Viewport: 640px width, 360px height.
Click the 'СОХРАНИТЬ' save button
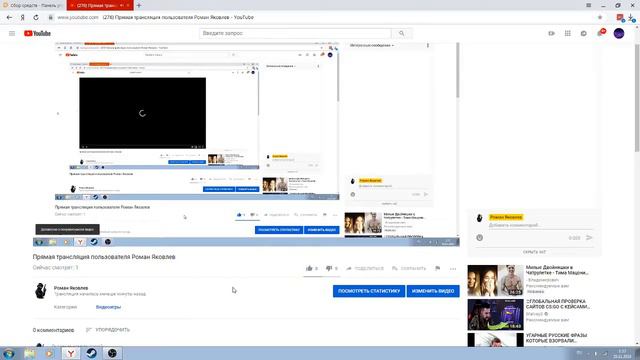point(409,268)
